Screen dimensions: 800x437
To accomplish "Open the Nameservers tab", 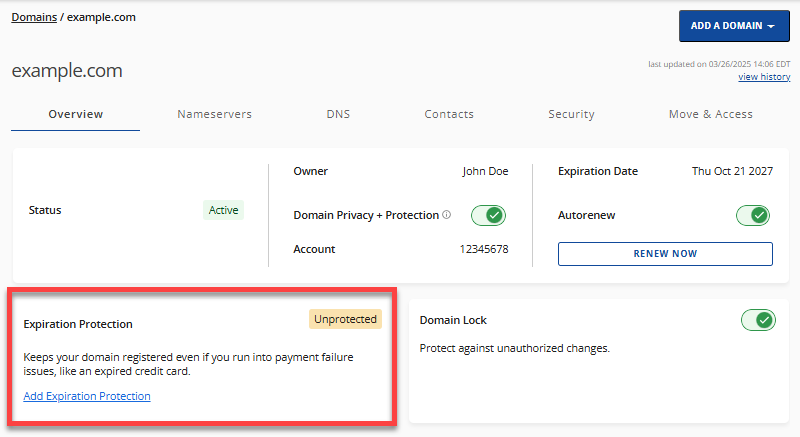I will click(x=214, y=114).
